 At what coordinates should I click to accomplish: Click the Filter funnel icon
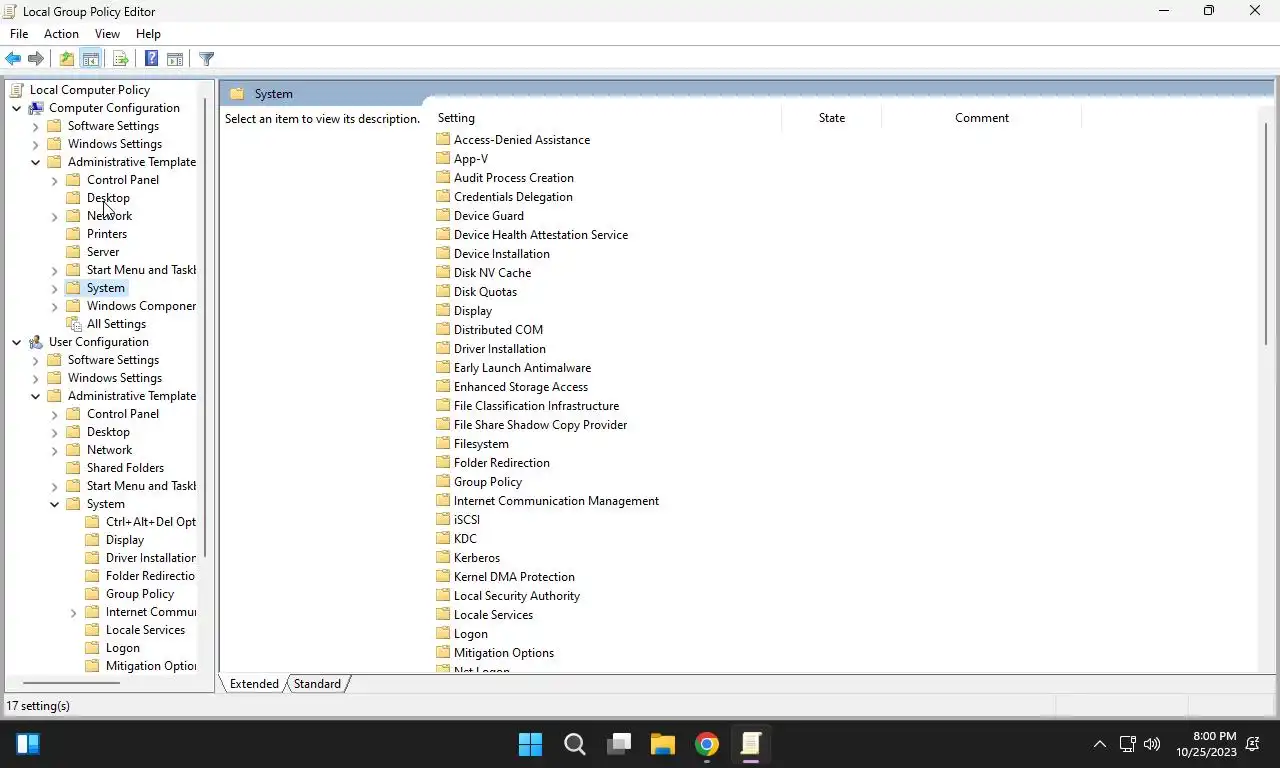point(206,59)
